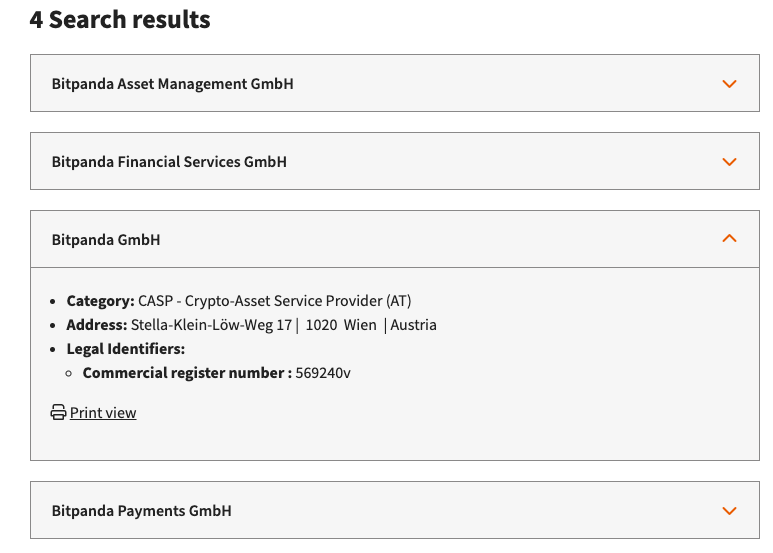This screenshot has height=553, width=773.
Task: Collapse the Bitpanda GmbH panel chevron
Action: (729, 239)
